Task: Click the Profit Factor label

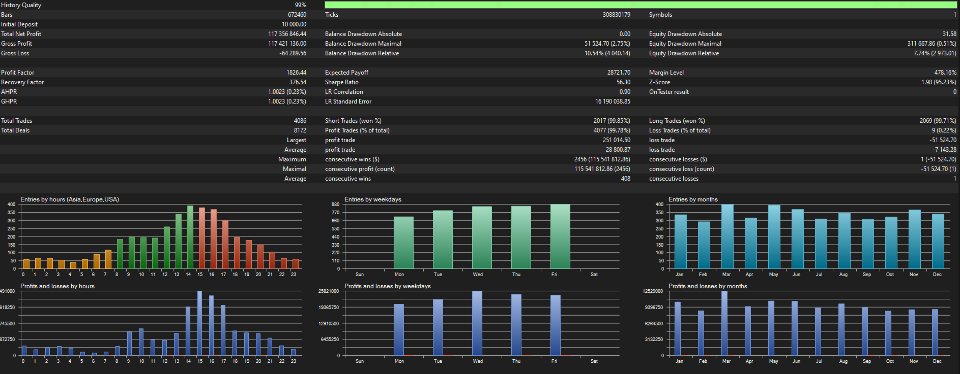Action: coord(18,73)
